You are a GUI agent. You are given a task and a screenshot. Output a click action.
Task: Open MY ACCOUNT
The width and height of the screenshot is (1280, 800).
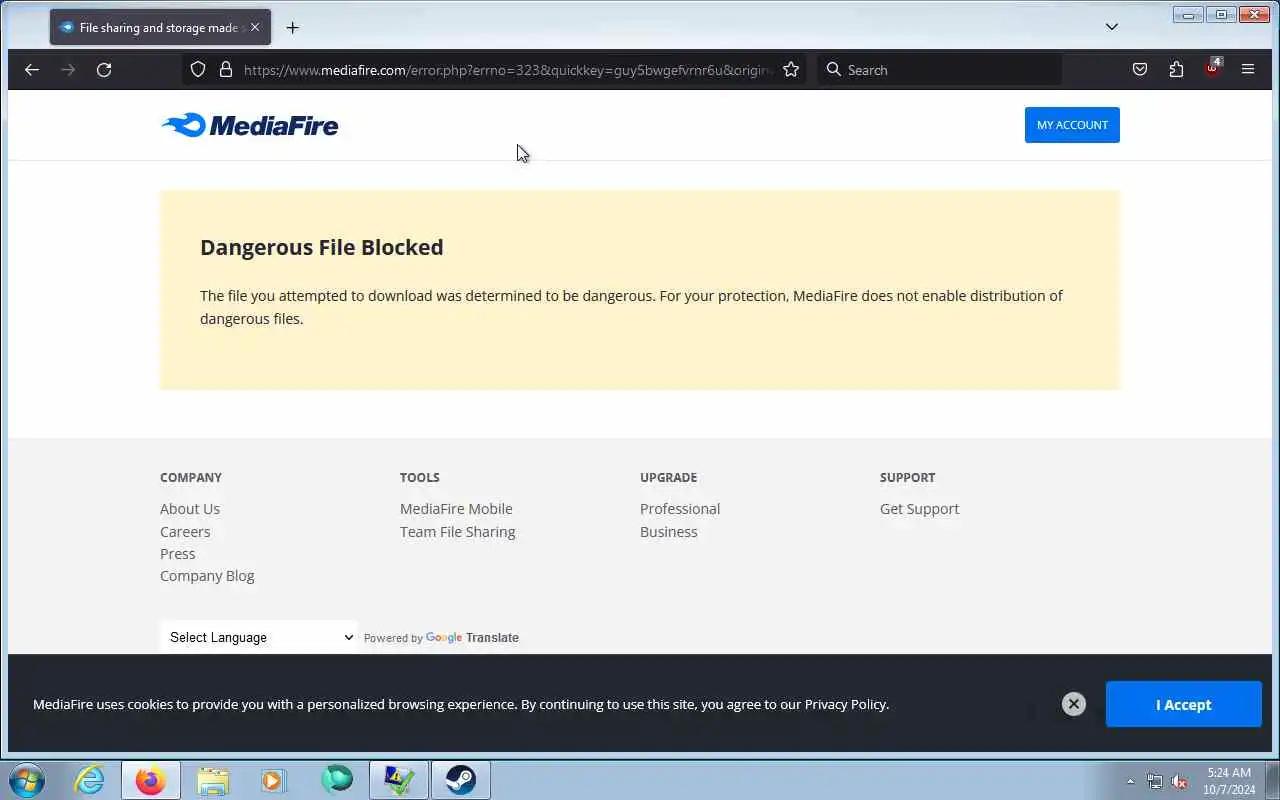(x=1072, y=125)
